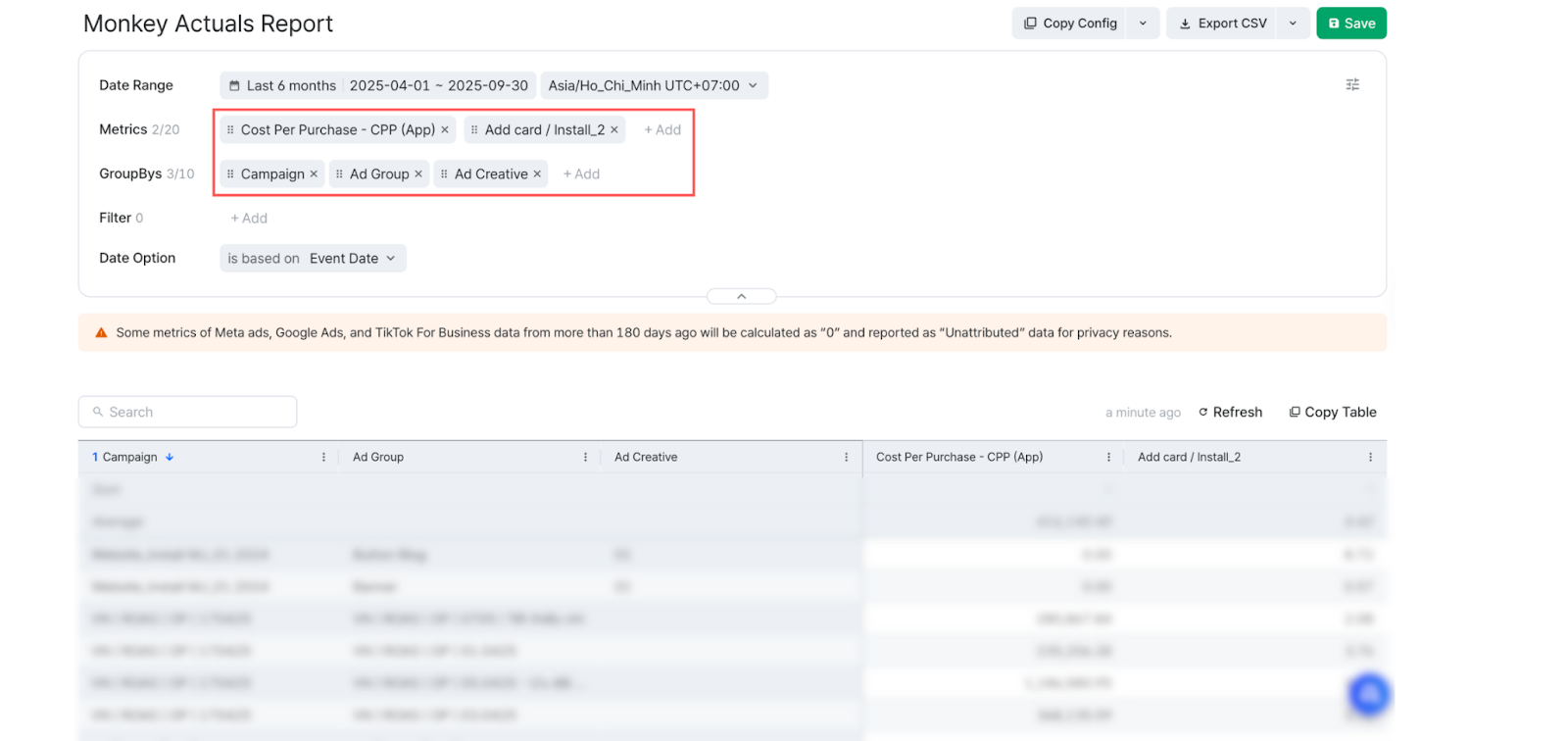Open Cost Per Purchase column options menu

(1108, 458)
